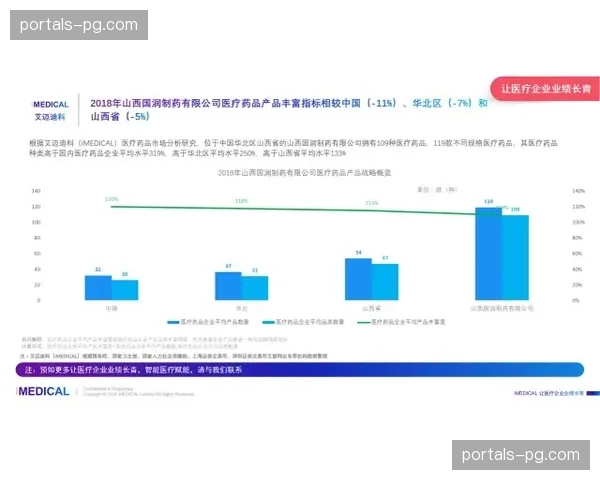Screen dimensions: 600x480
Task: Click the dark blue 山西省 bar labeled 54
Action: pos(358,279)
